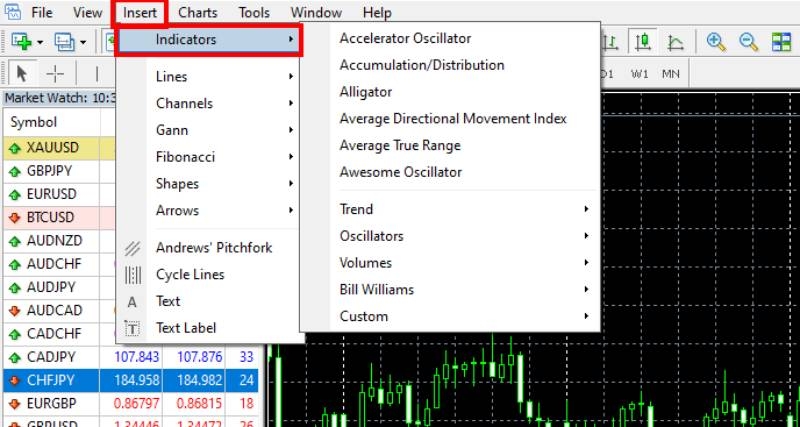The image size is (800, 427).
Task: Choose Average True Range from the list
Action: [400, 146]
